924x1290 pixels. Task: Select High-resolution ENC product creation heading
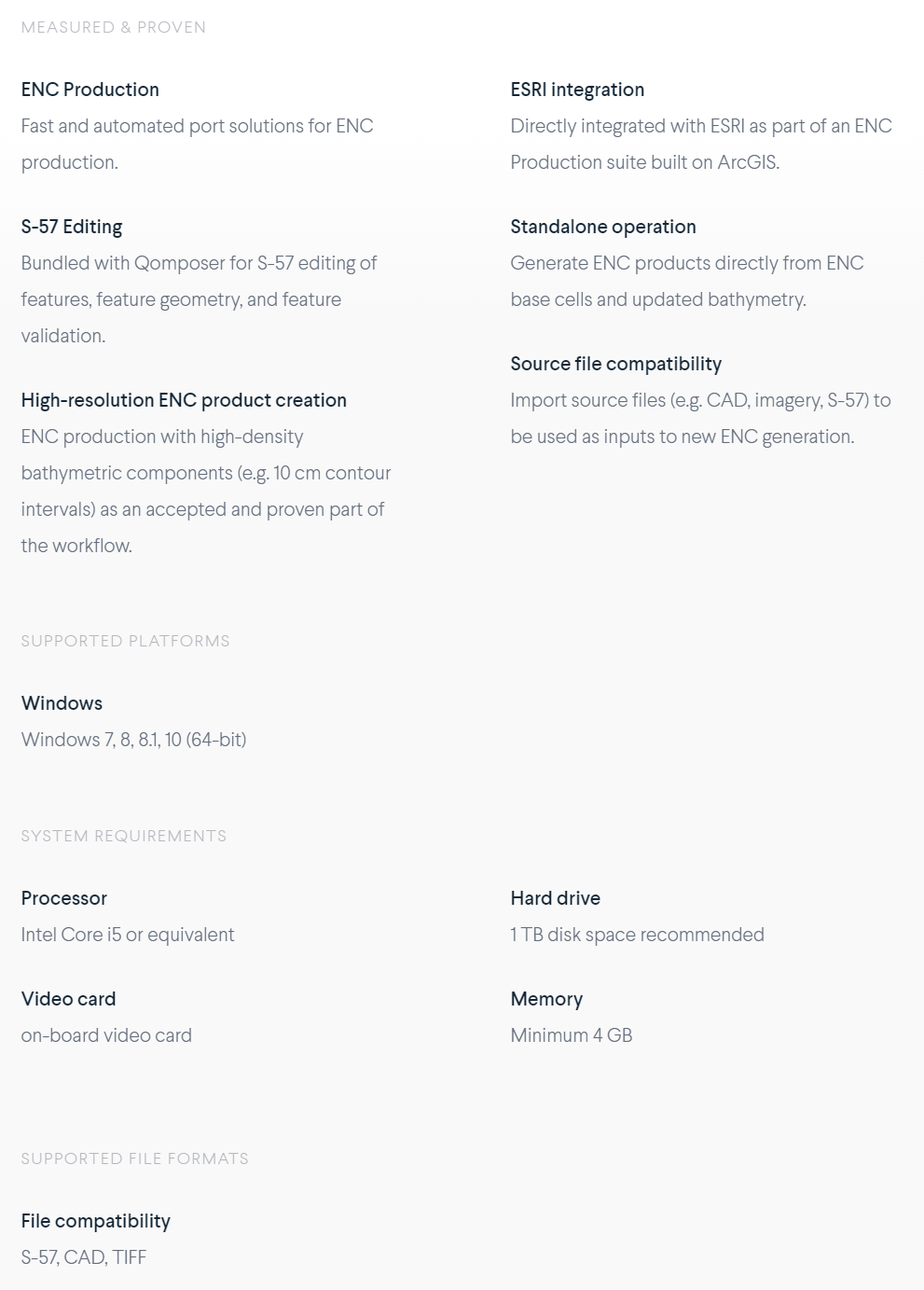click(x=184, y=400)
